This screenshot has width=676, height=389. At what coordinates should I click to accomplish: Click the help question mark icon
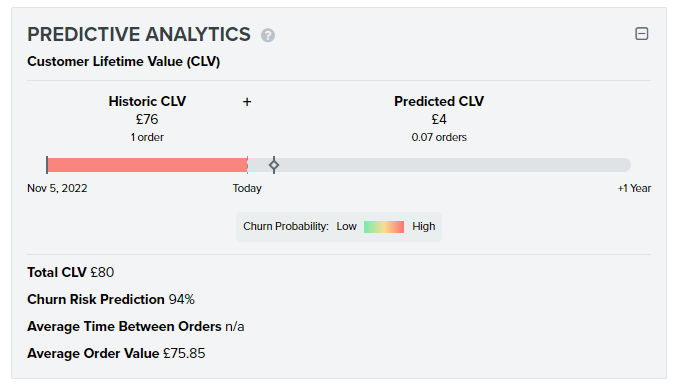(268, 35)
